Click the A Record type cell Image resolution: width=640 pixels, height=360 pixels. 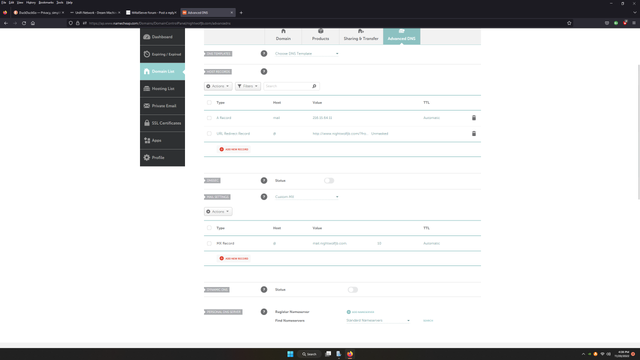[224, 118]
